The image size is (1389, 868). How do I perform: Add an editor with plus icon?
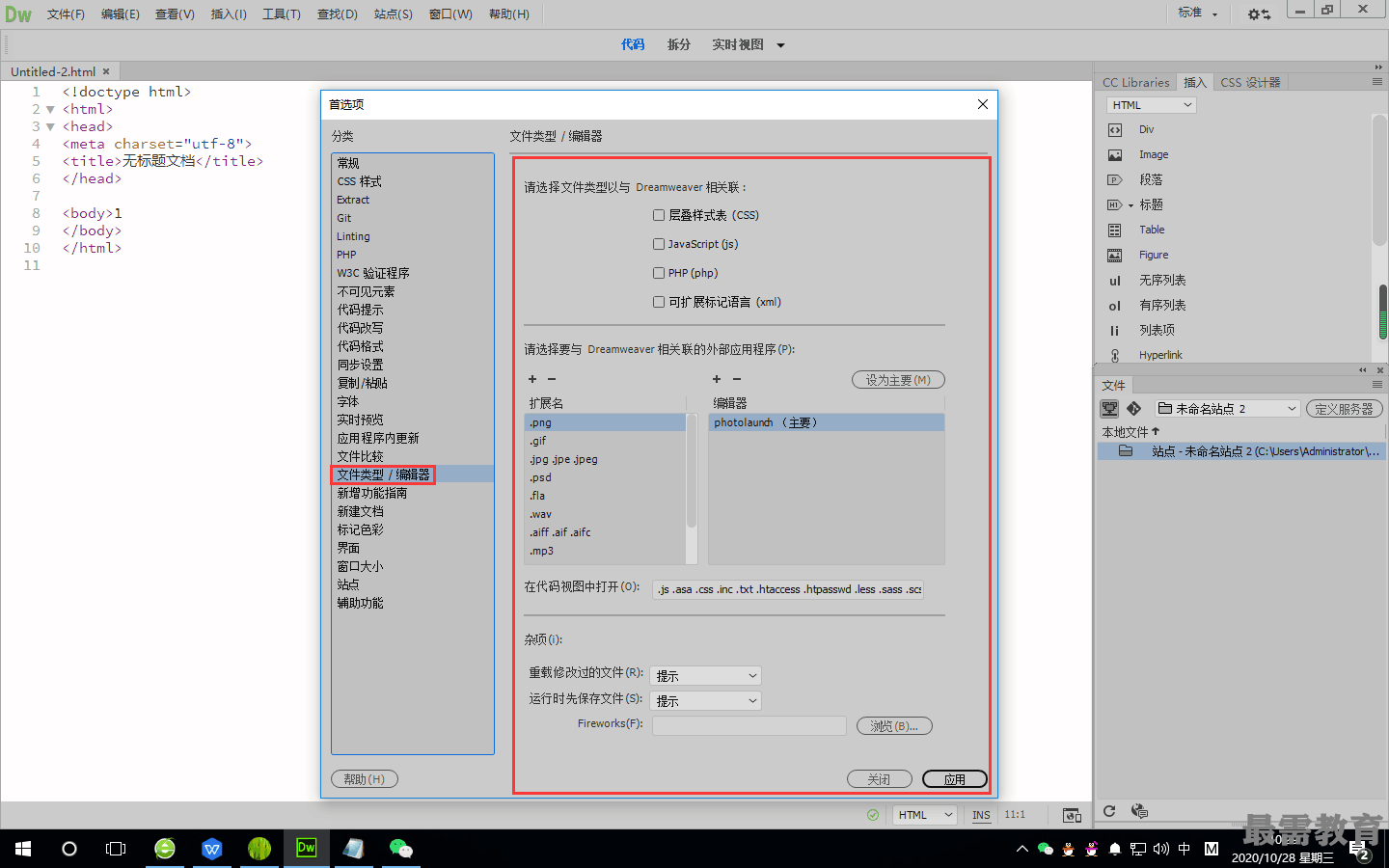click(x=717, y=379)
